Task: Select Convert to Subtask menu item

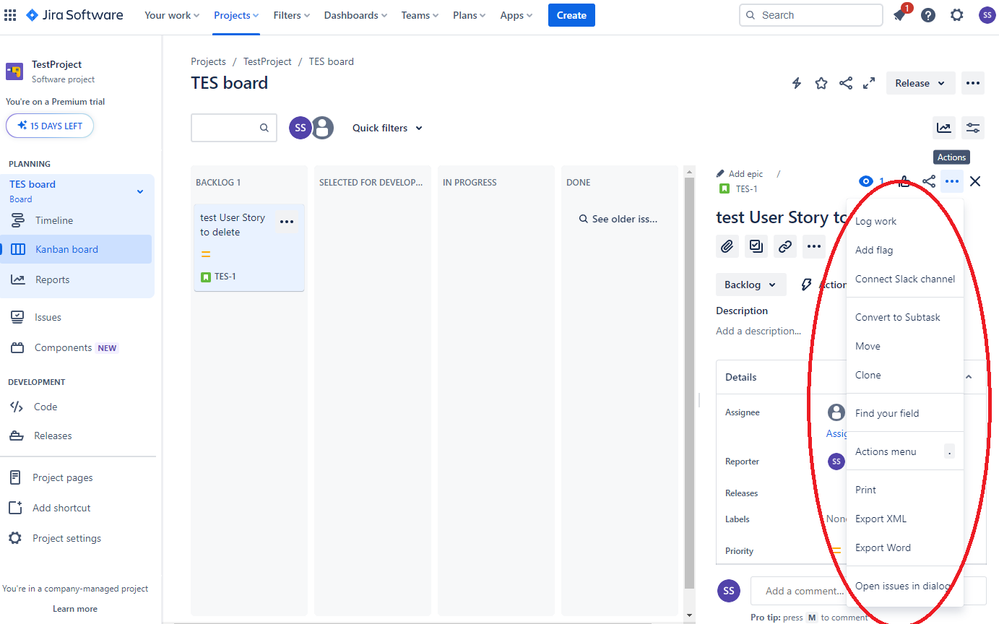Action: (905, 317)
